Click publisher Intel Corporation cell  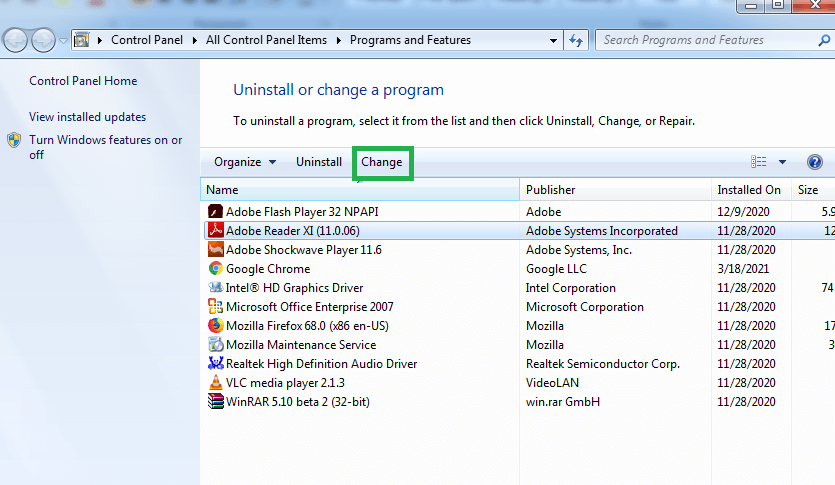click(x=570, y=287)
